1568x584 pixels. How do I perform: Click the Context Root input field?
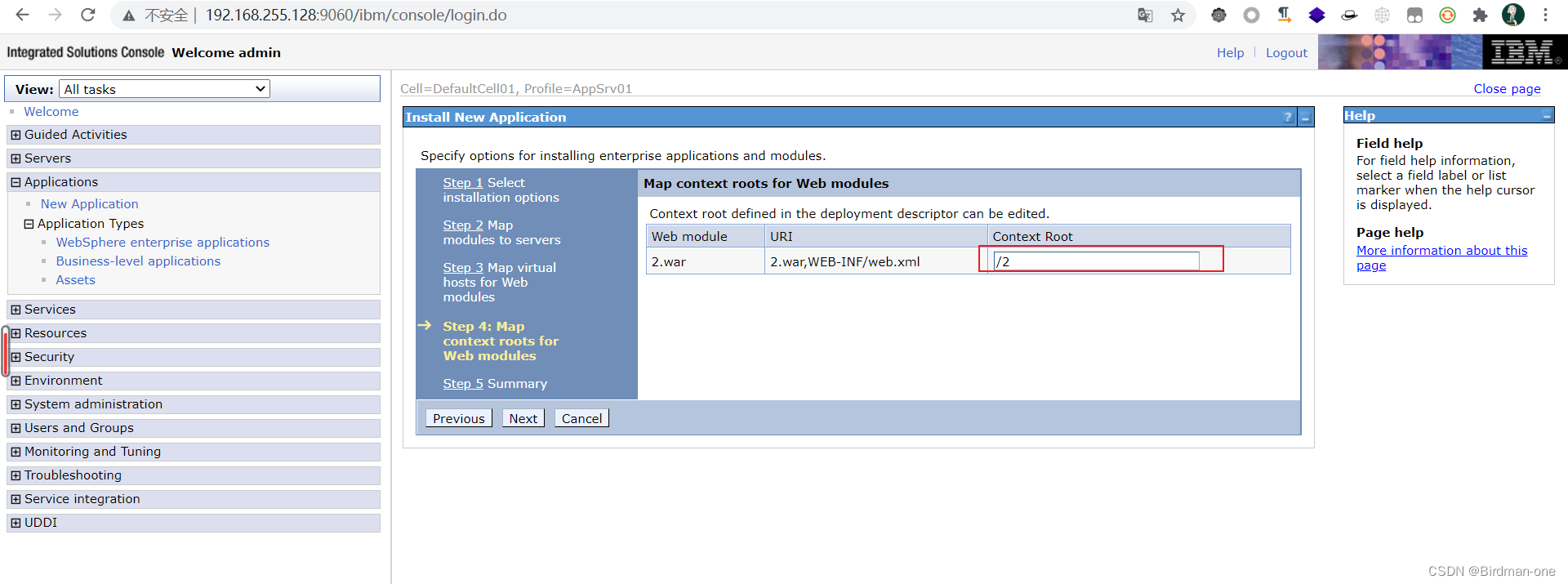pos(1096,261)
